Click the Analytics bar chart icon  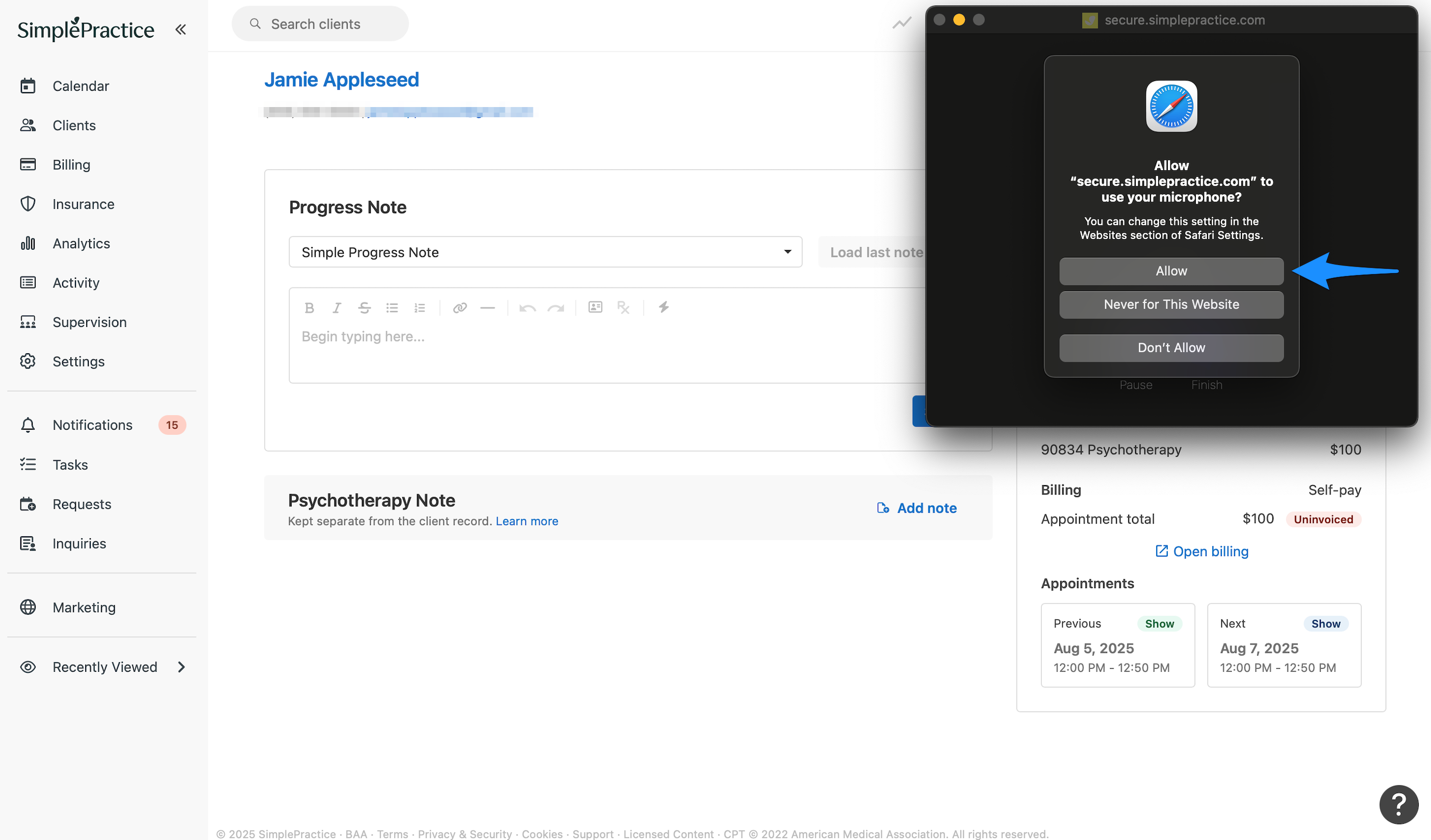point(28,244)
